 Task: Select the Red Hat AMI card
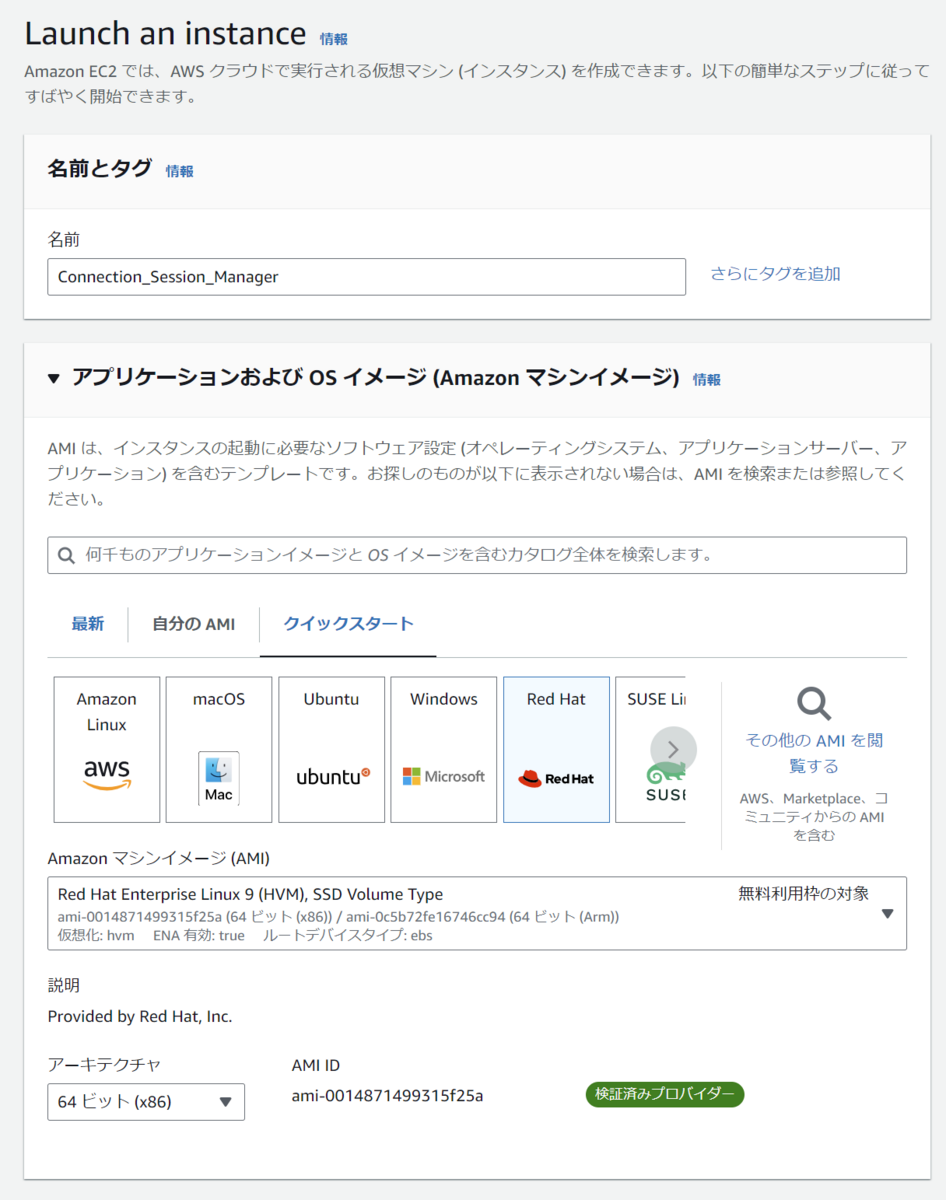click(x=556, y=750)
